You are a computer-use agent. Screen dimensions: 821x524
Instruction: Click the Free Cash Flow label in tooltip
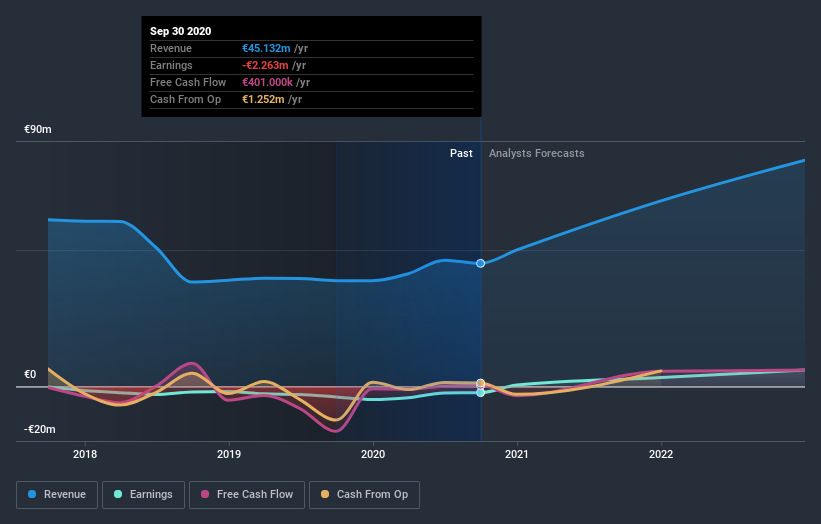click(x=188, y=82)
